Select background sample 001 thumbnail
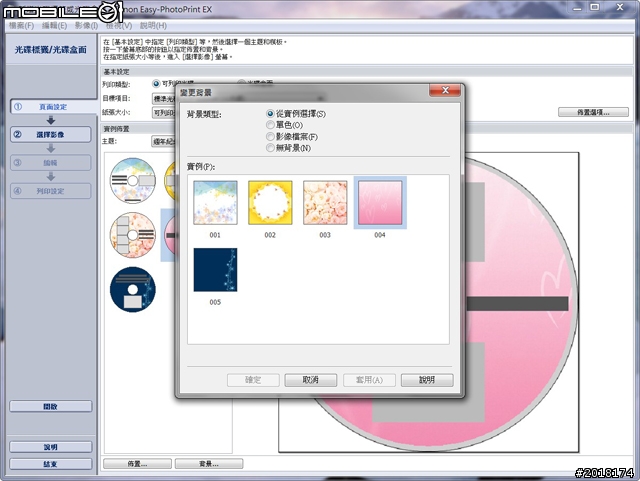Viewport: 640px width, 481px height. click(x=215, y=203)
